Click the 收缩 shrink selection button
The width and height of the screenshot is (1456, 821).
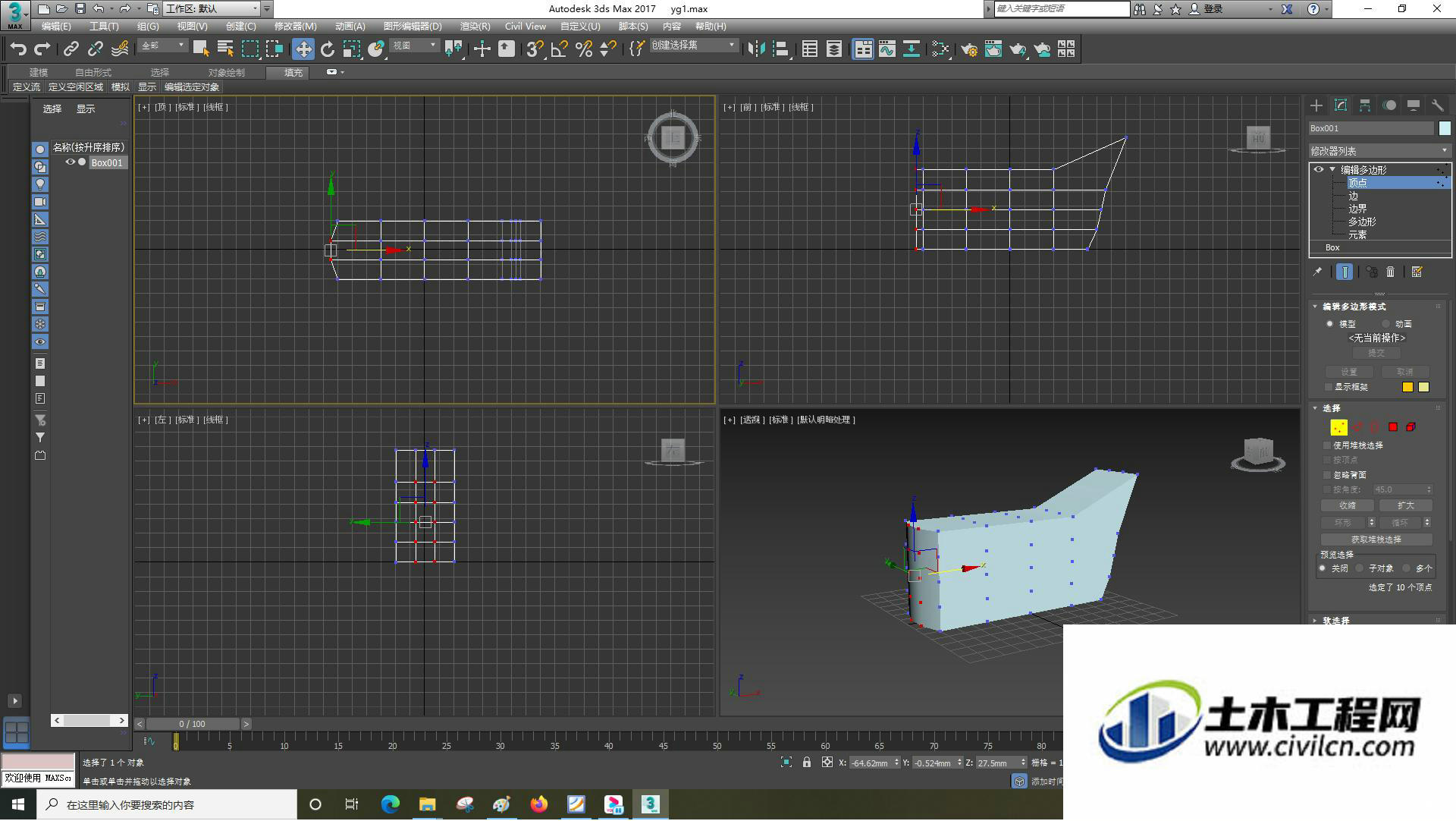click(x=1348, y=505)
